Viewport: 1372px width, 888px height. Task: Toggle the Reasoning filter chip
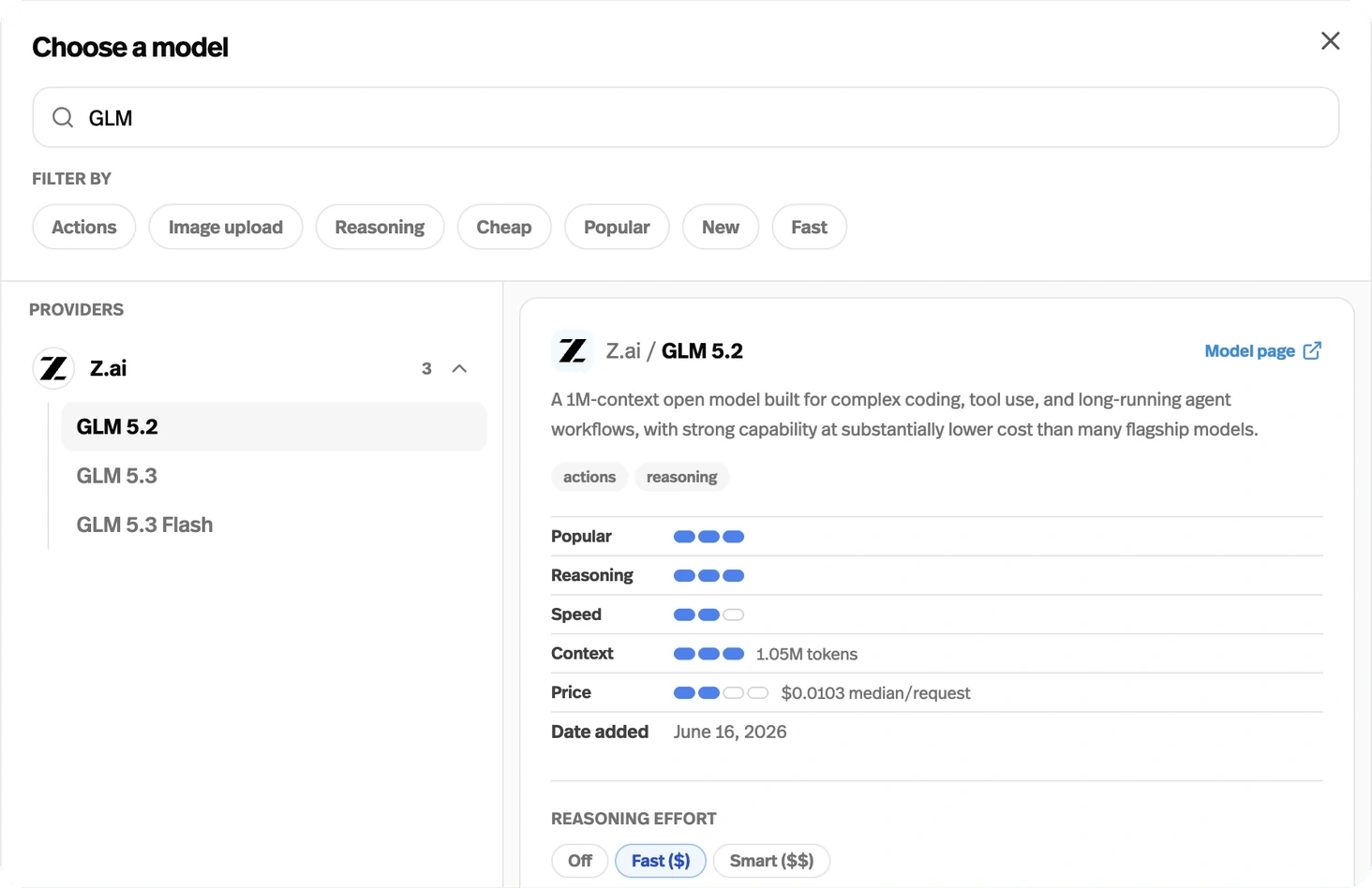380,227
